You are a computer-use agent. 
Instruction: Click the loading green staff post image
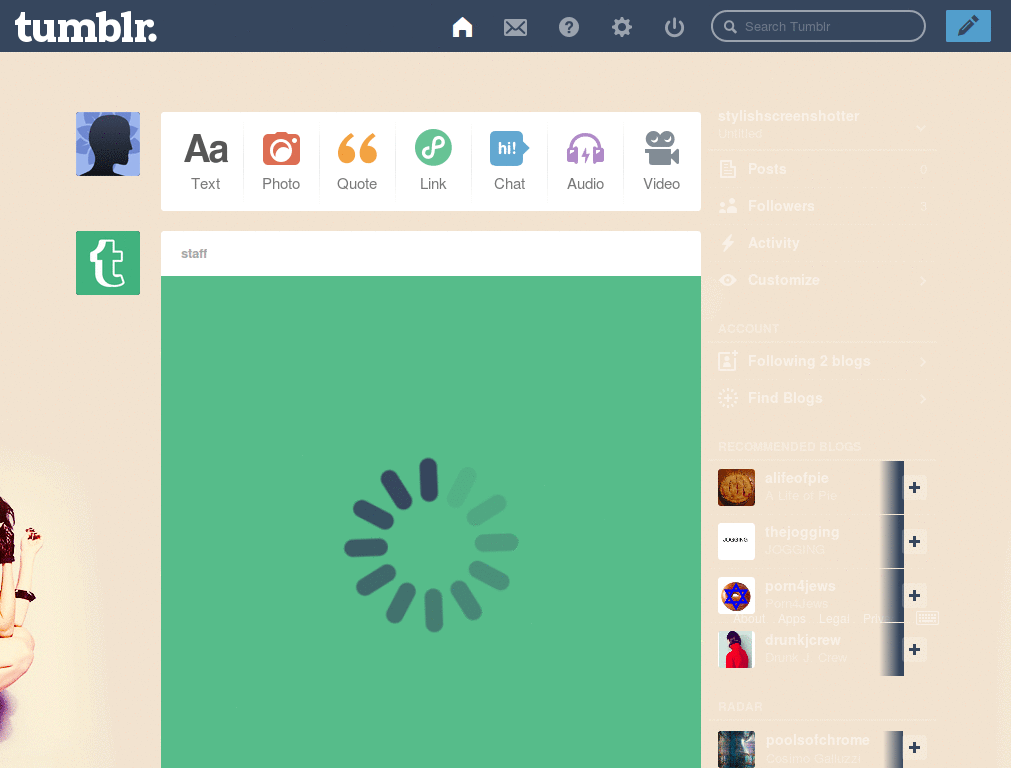point(431,522)
